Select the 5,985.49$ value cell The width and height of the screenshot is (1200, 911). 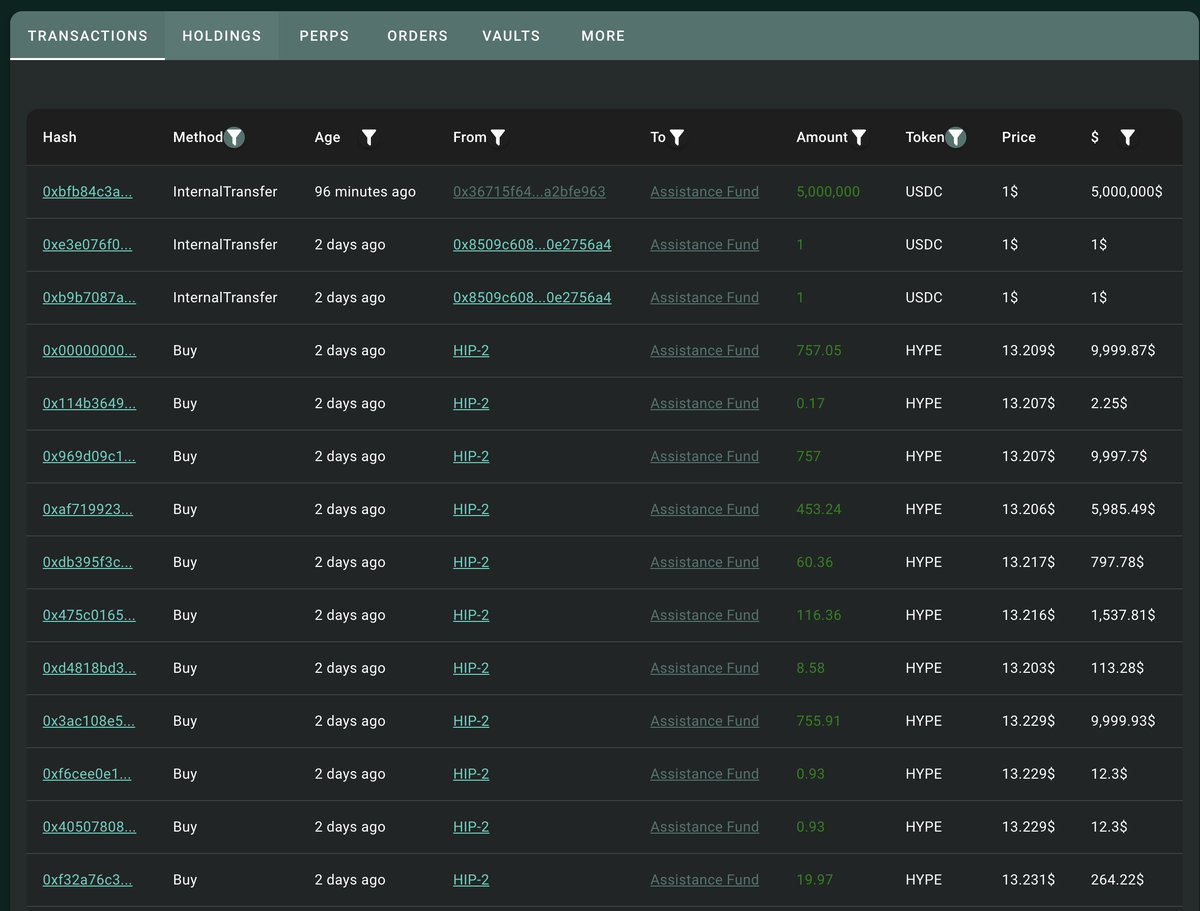(x=1123, y=510)
